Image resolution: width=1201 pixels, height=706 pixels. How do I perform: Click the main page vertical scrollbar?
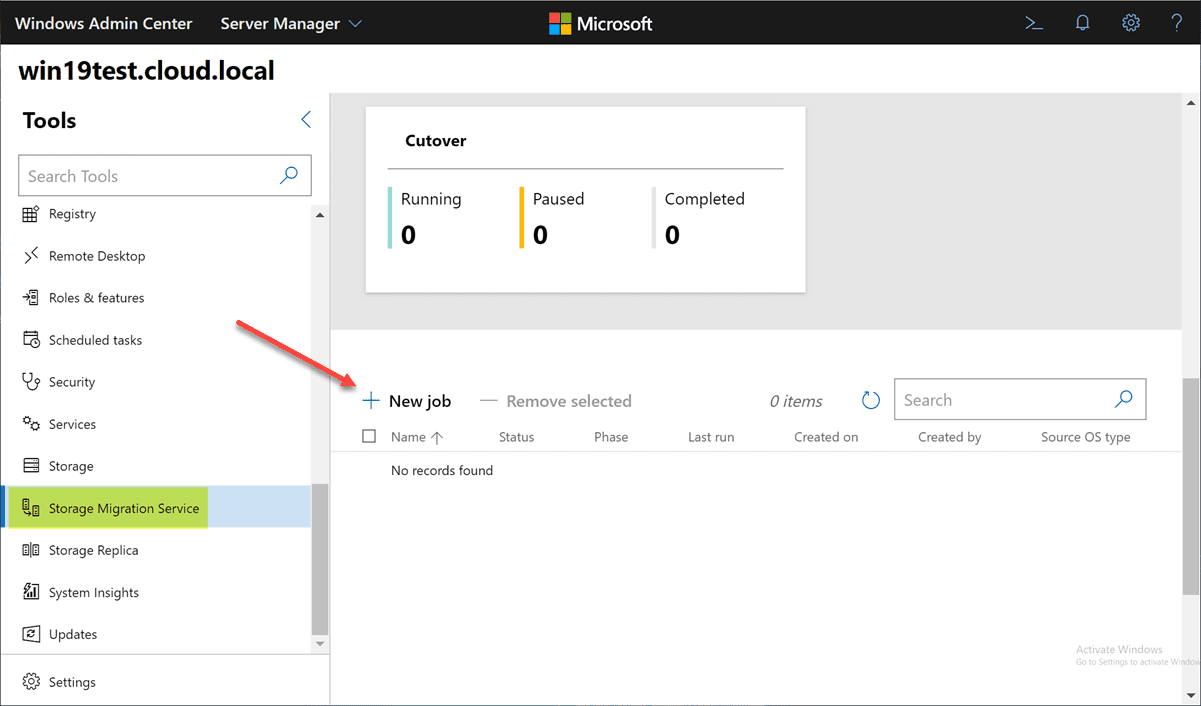1190,485
